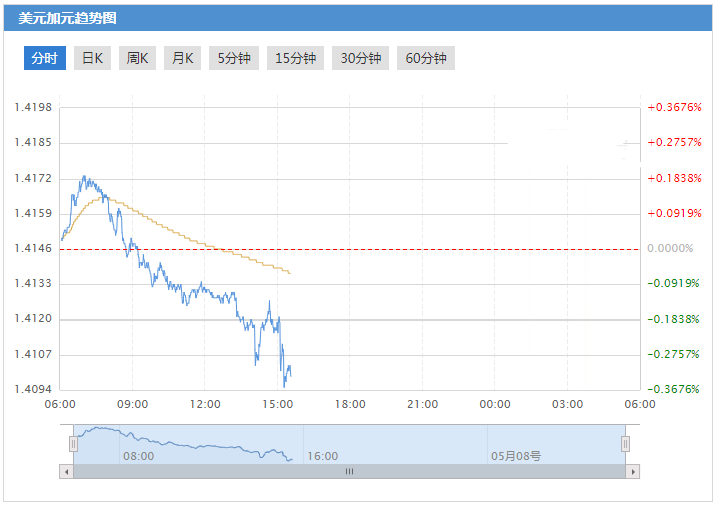This screenshot has width=718, height=507.
Task: Click the horizontal scrollbar thumb grip
Action: [349, 471]
